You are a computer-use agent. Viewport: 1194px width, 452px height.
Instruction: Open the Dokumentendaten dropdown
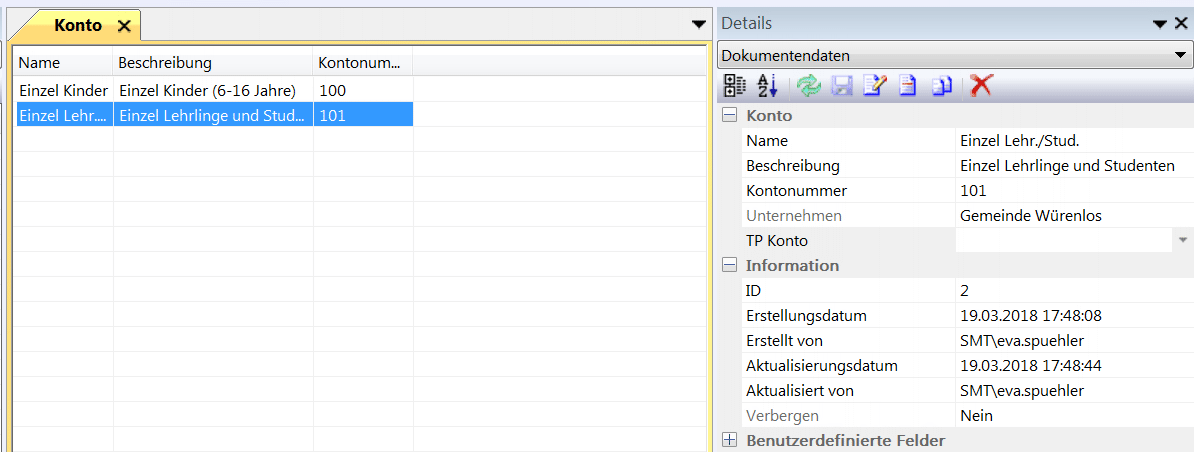1182,56
